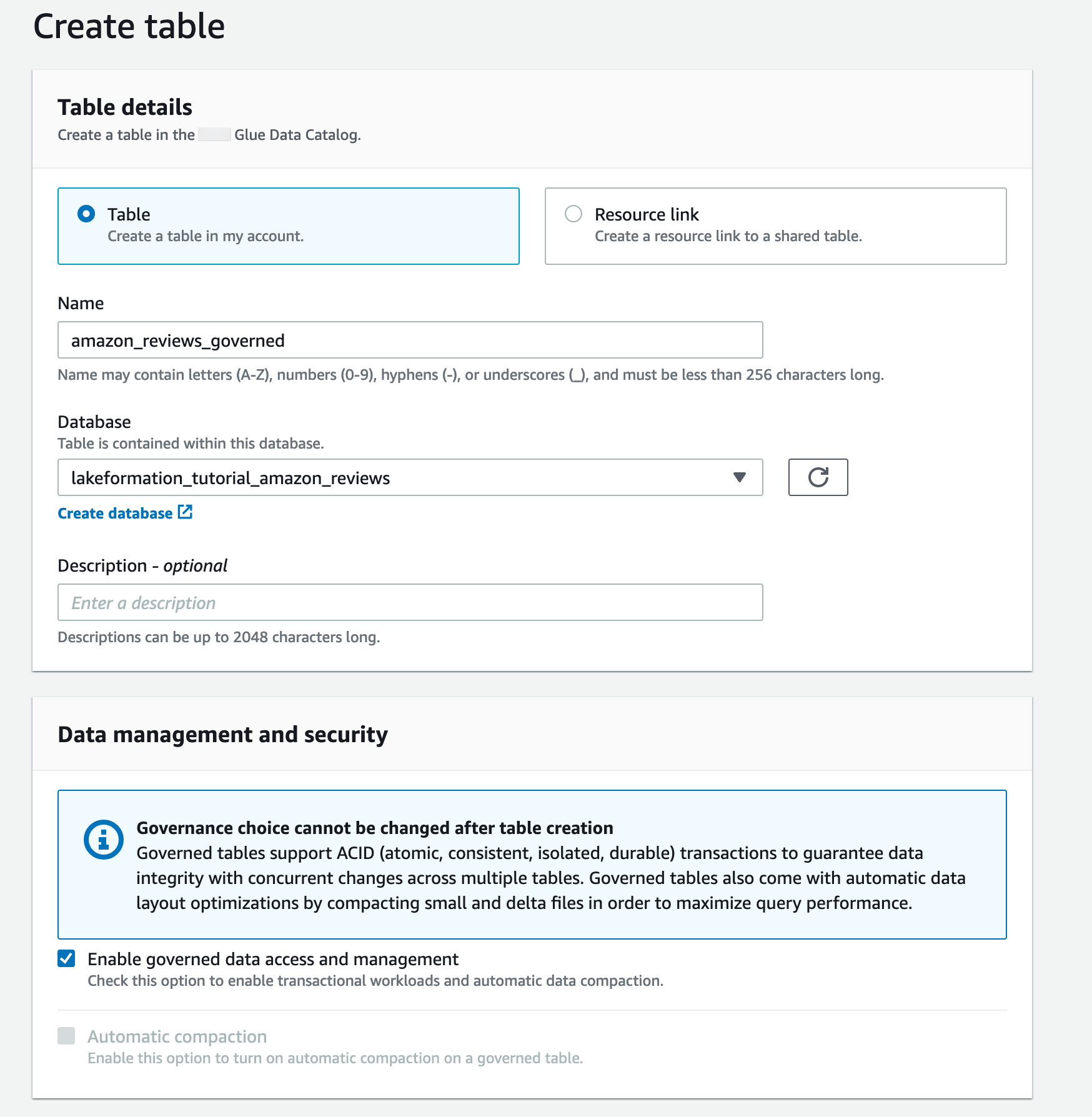Click "Create a resource link to a shared table" text
This screenshot has height=1117, width=1092.
pos(728,236)
